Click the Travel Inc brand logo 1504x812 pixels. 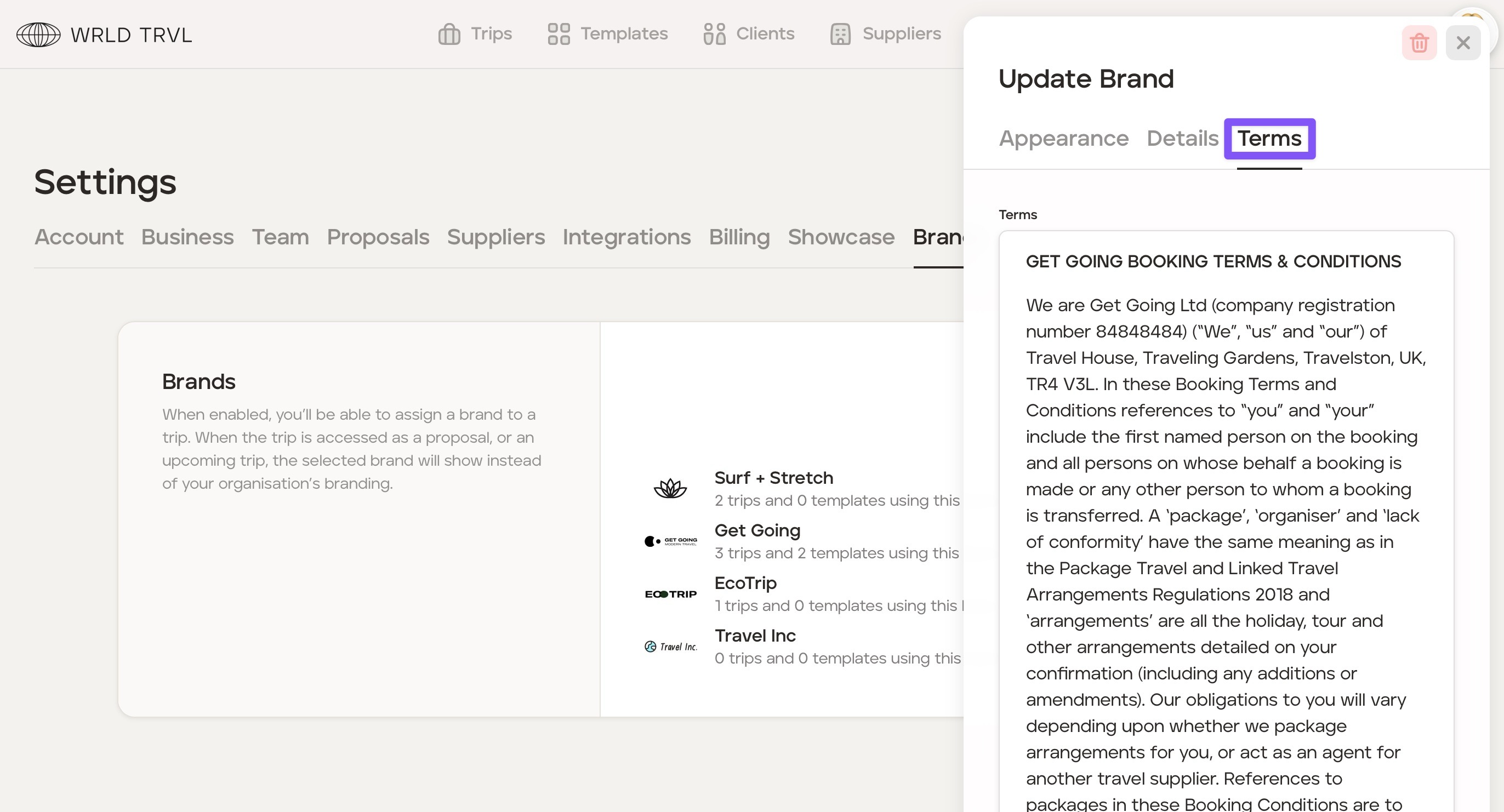coord(670,646)
